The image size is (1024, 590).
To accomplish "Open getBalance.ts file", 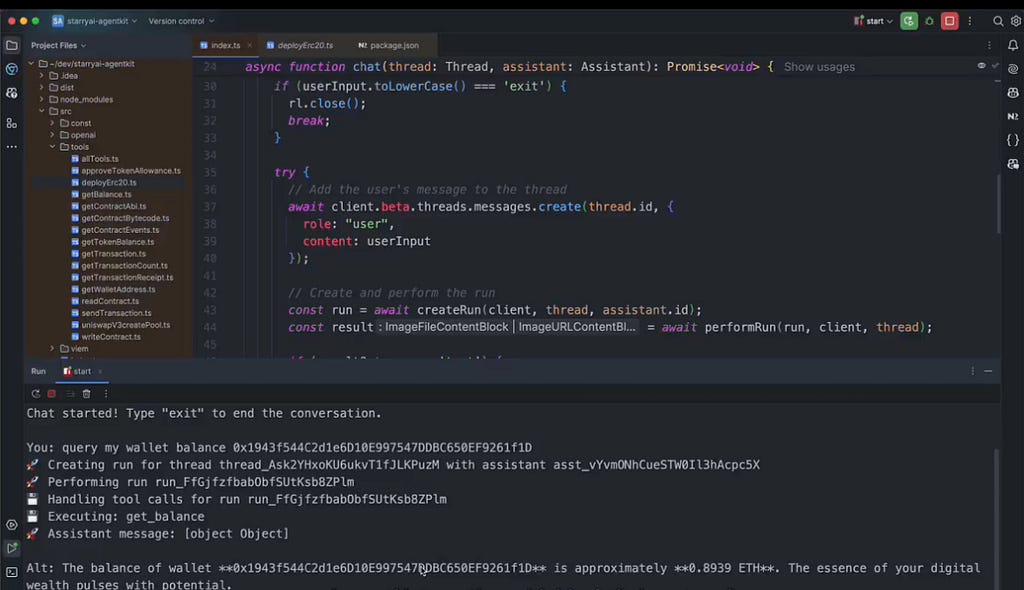I will tap(106, 194).
